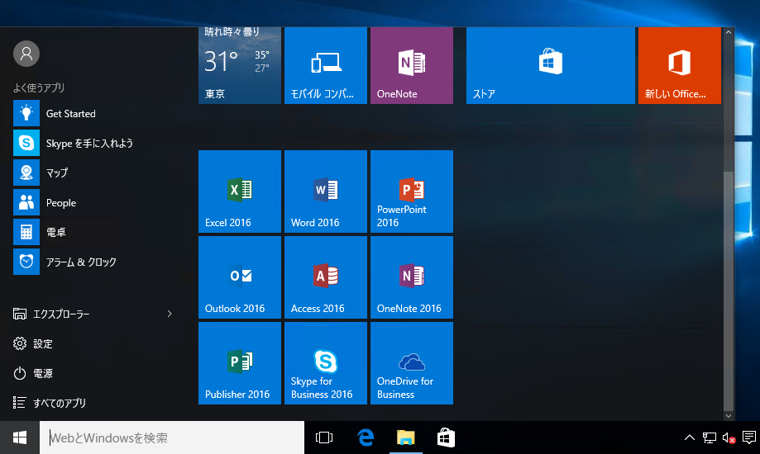Launch Microsoft Edge from taskbar
Screen dimensions: 760x454
coord(365,438)
